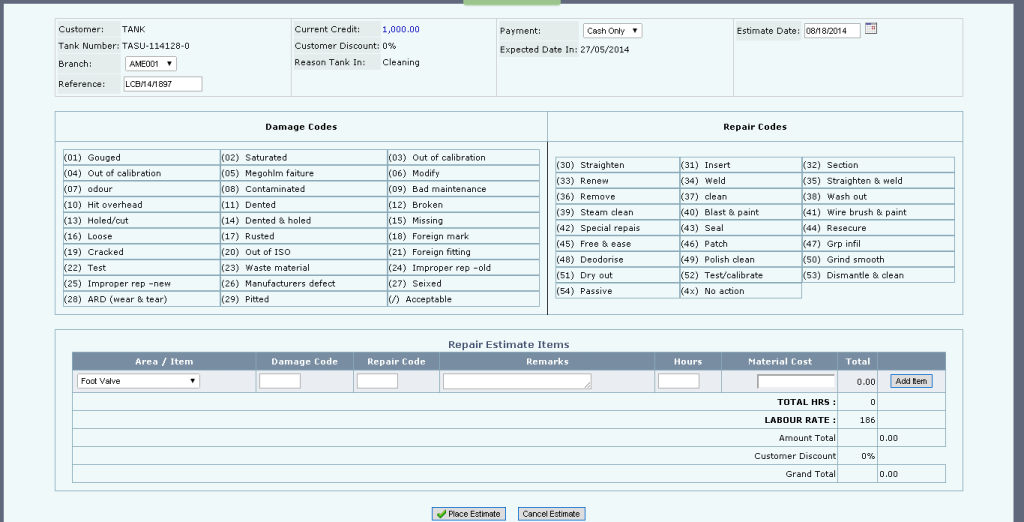The height and width of the screenshot is (522, 1024).
Task: Select repair code (38) Wash out
Action: [878, 196]
